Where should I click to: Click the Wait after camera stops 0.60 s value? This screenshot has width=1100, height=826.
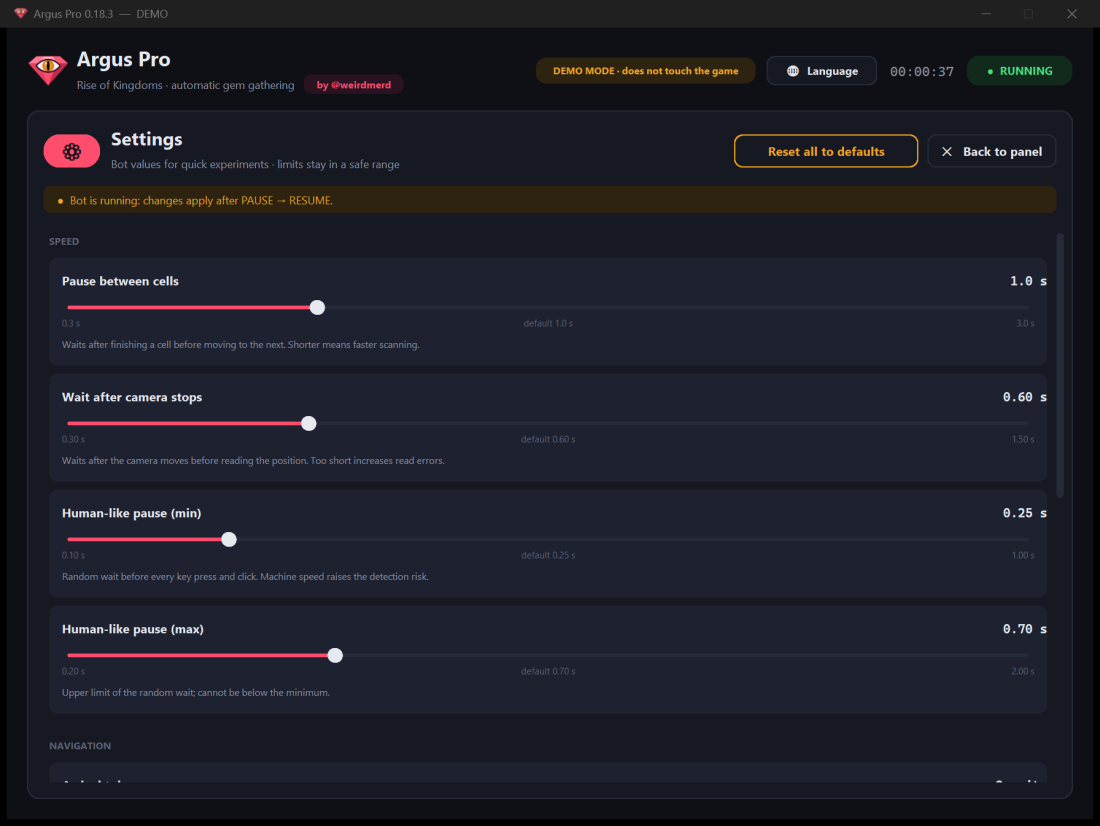1024,397
